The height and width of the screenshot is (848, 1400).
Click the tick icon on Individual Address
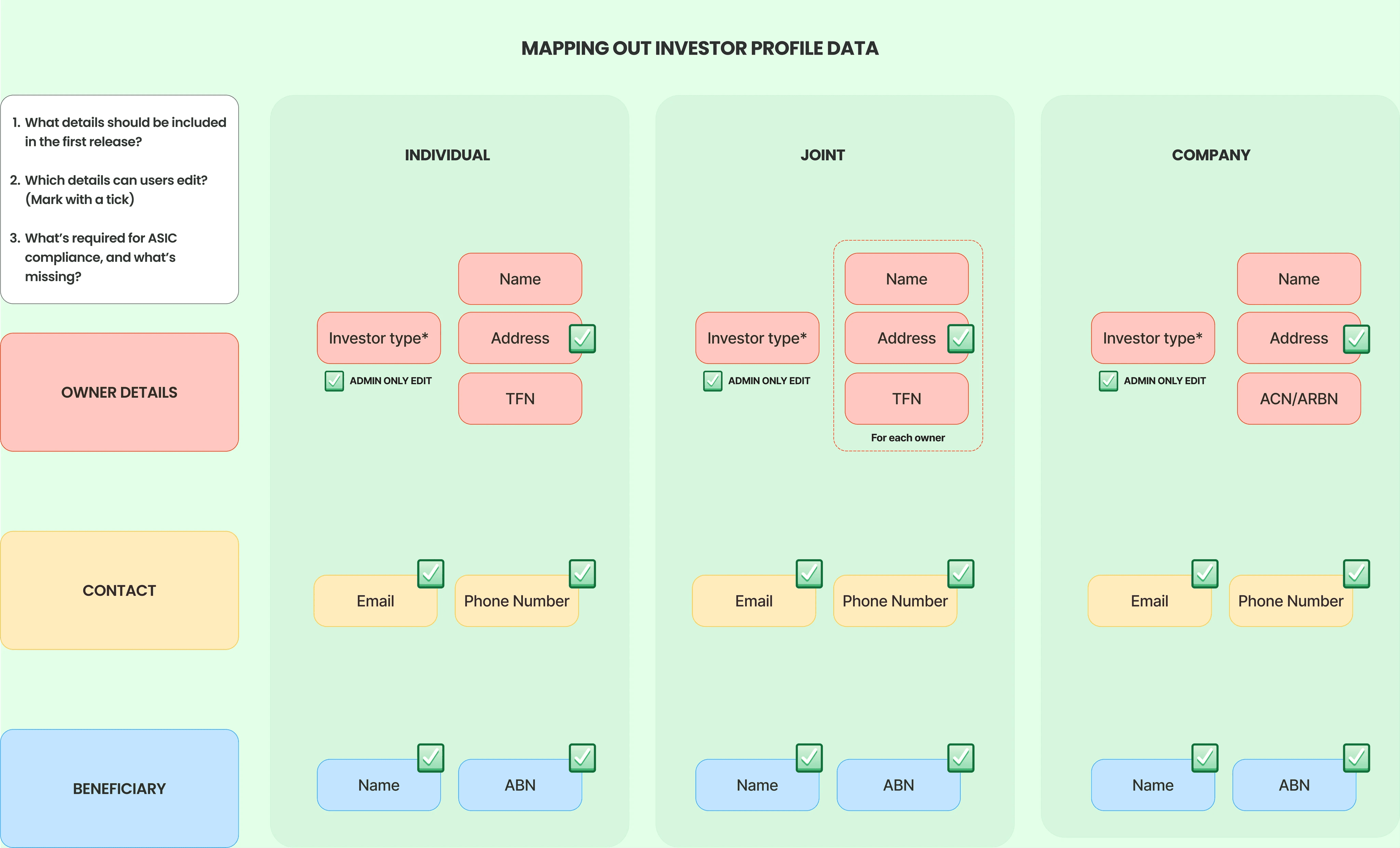coord(582,339)
